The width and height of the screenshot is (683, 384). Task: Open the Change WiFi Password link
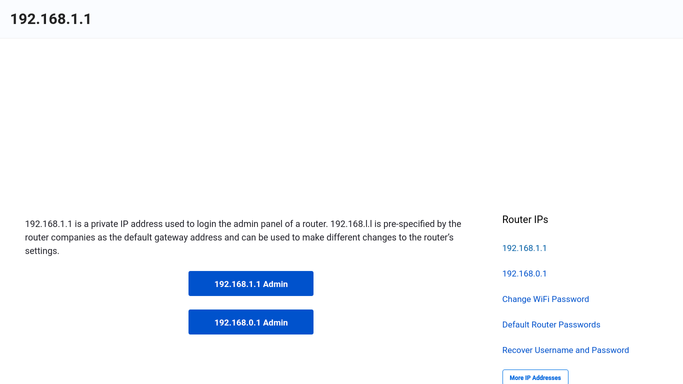click(545, 299)
